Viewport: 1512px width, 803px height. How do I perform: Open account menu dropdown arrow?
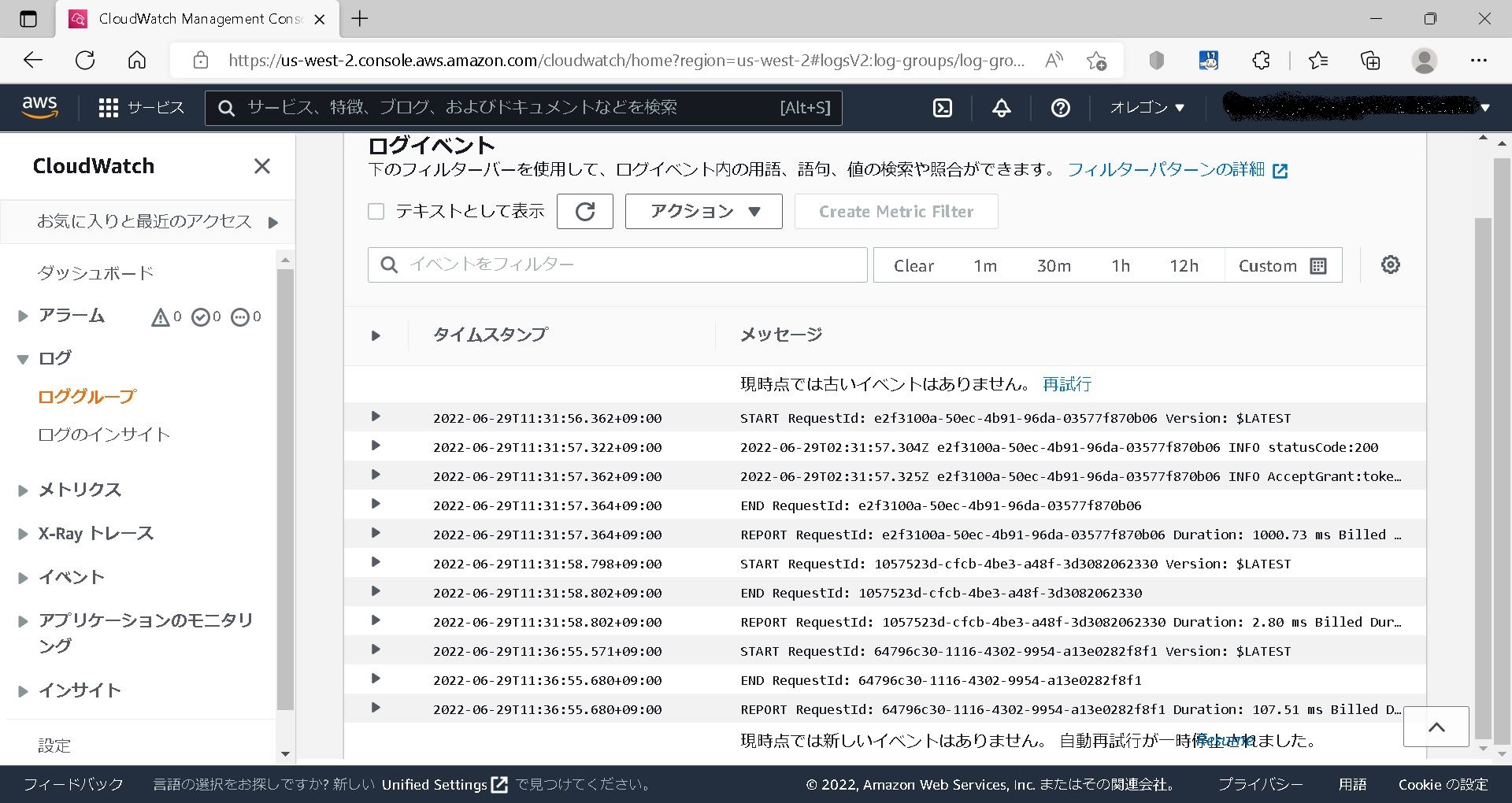pyautogui.click(x=1485, y=108)
